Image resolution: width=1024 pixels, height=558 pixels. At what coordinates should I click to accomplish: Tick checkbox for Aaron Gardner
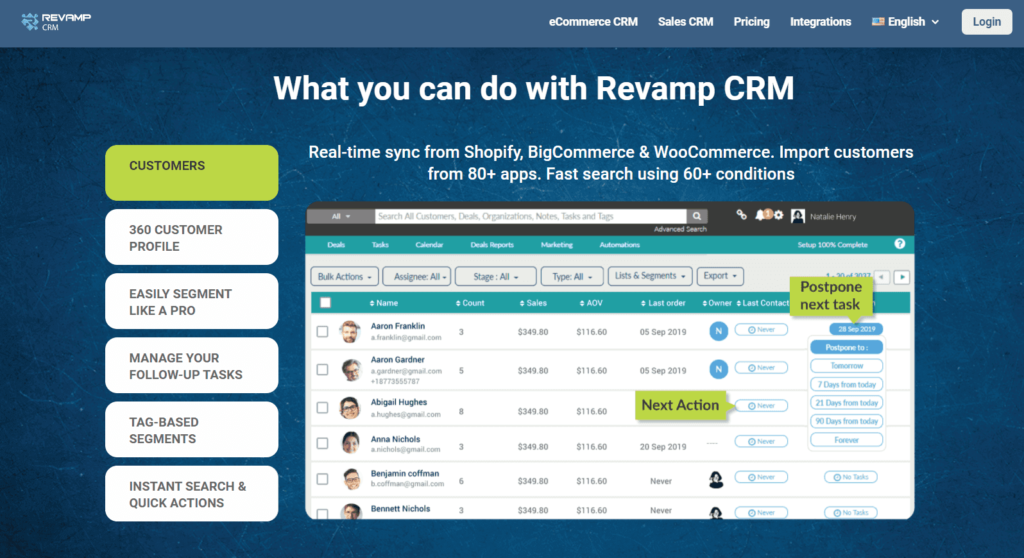point(323,370)
